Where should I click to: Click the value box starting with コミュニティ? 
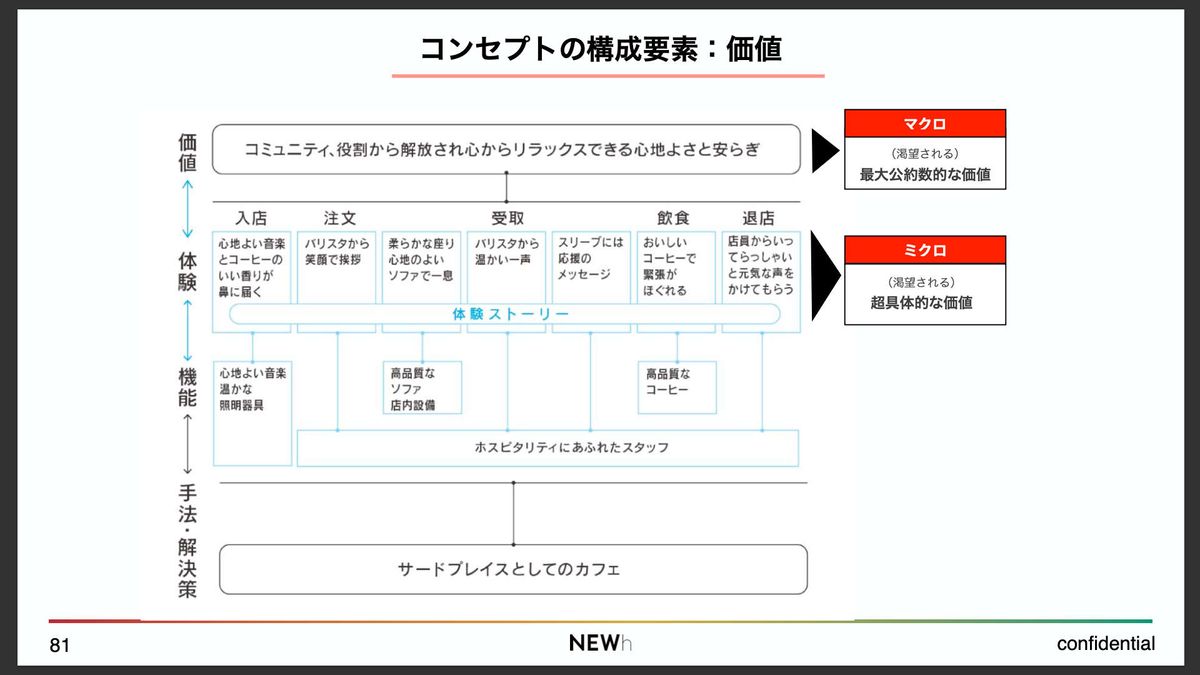506,150
